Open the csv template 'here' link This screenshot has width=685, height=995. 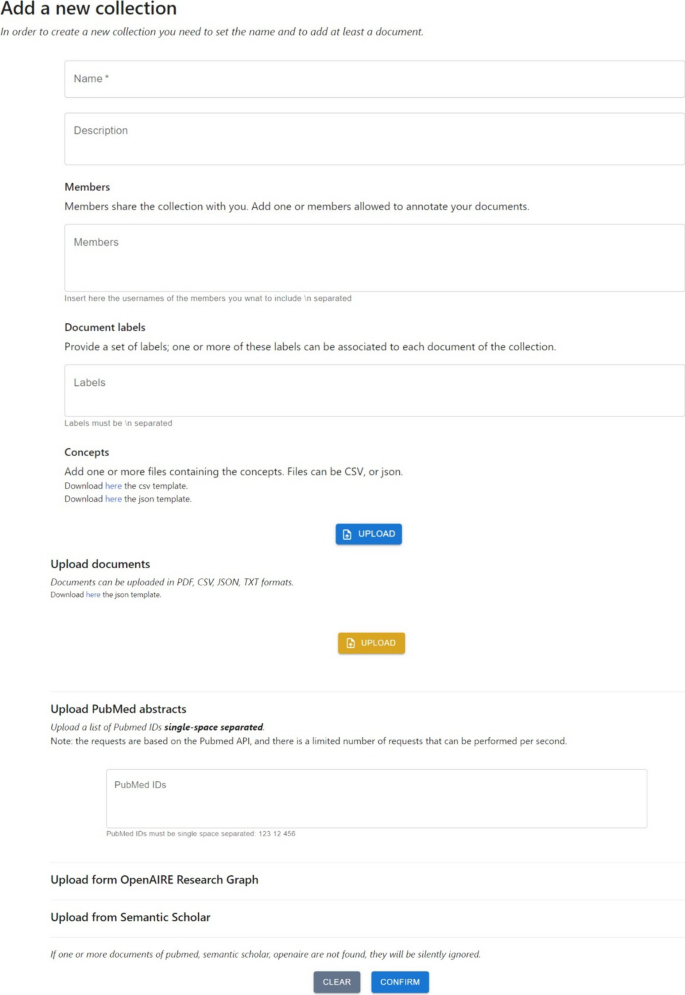point(114,486)
